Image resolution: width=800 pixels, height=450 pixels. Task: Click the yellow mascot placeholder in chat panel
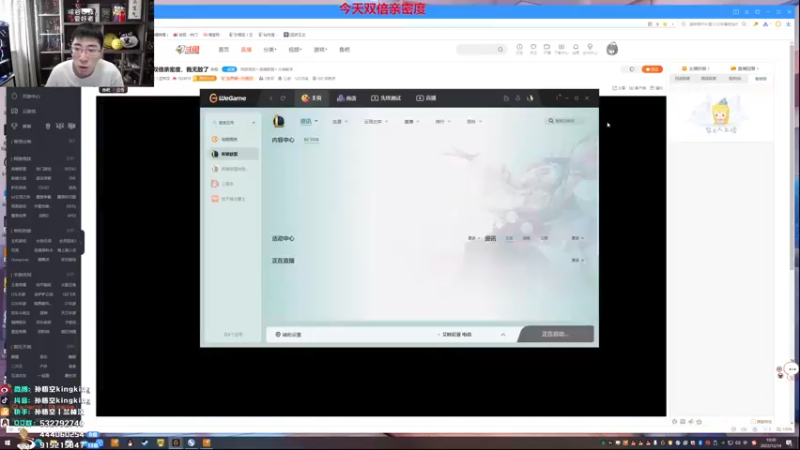click(720, 113)
